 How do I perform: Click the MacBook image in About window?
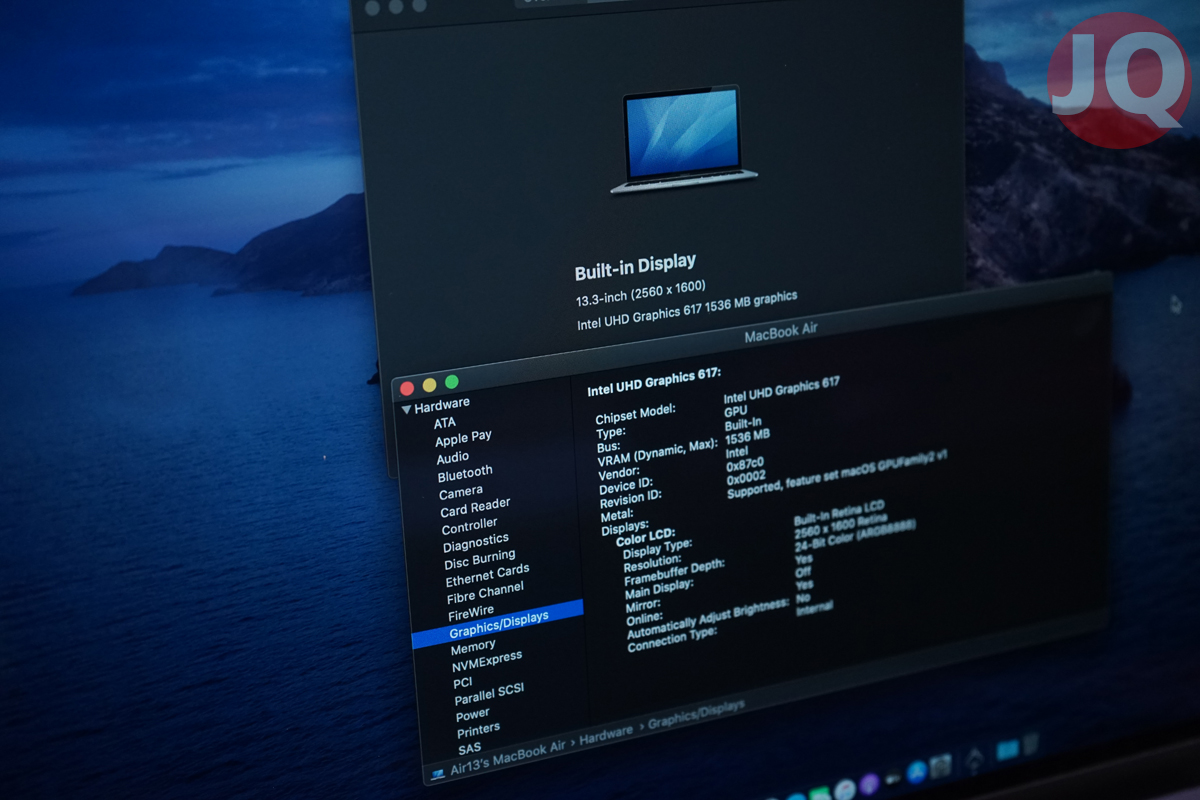pyautogui.click(x=683, y=139)
